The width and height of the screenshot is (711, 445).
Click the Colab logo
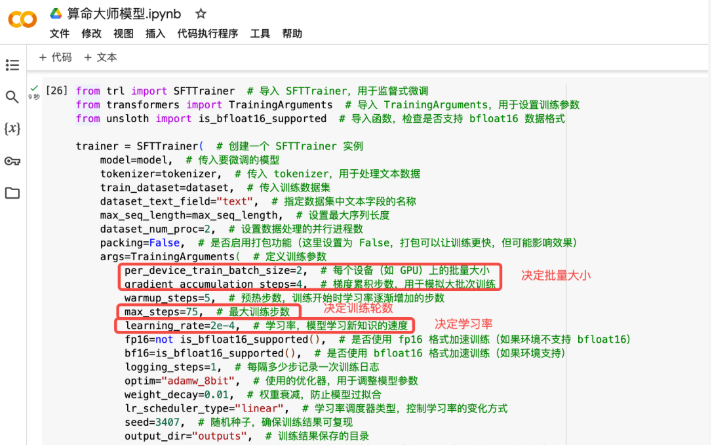click(x=22, y=20)
